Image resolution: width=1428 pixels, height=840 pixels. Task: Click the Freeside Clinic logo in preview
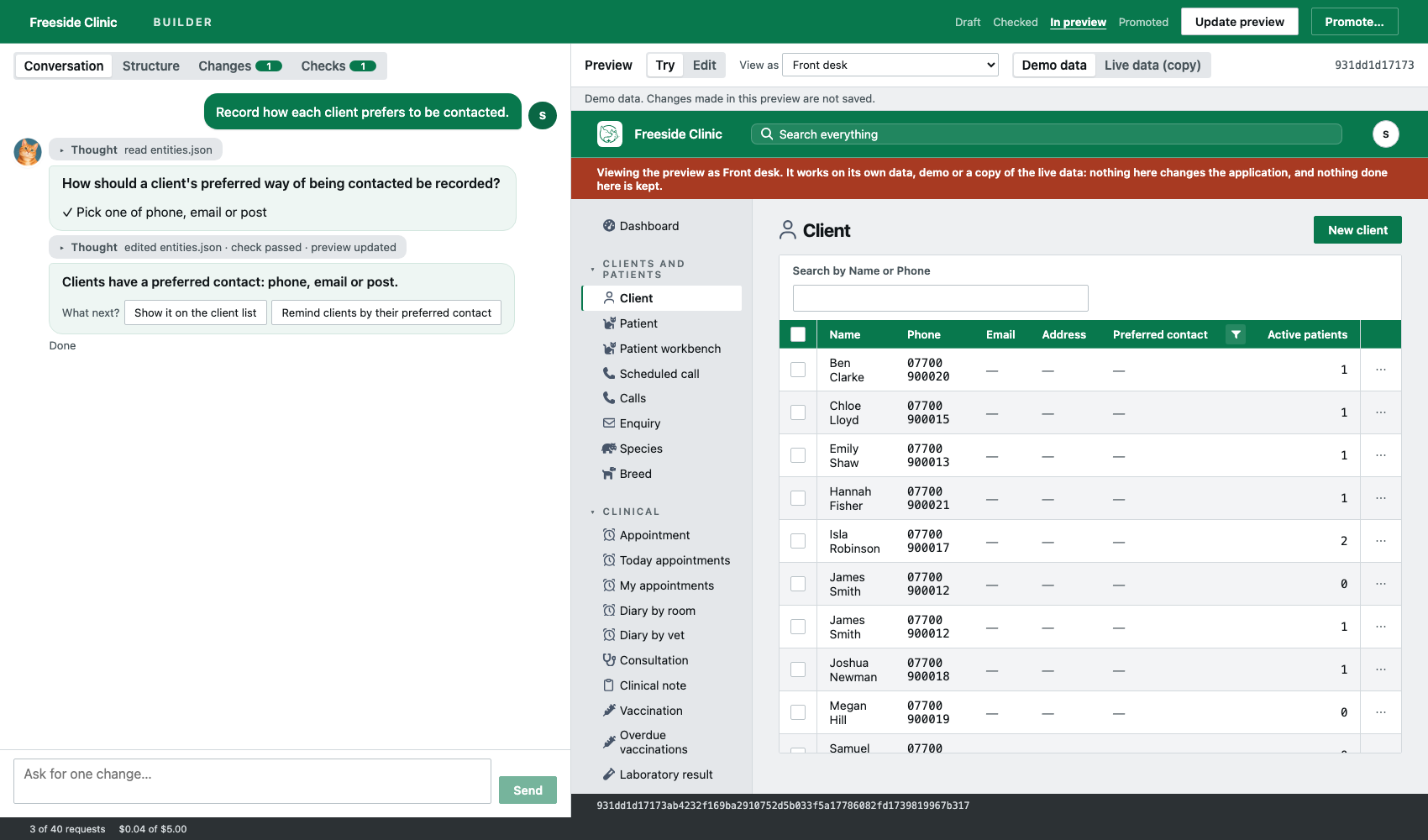tap(610, 134)
